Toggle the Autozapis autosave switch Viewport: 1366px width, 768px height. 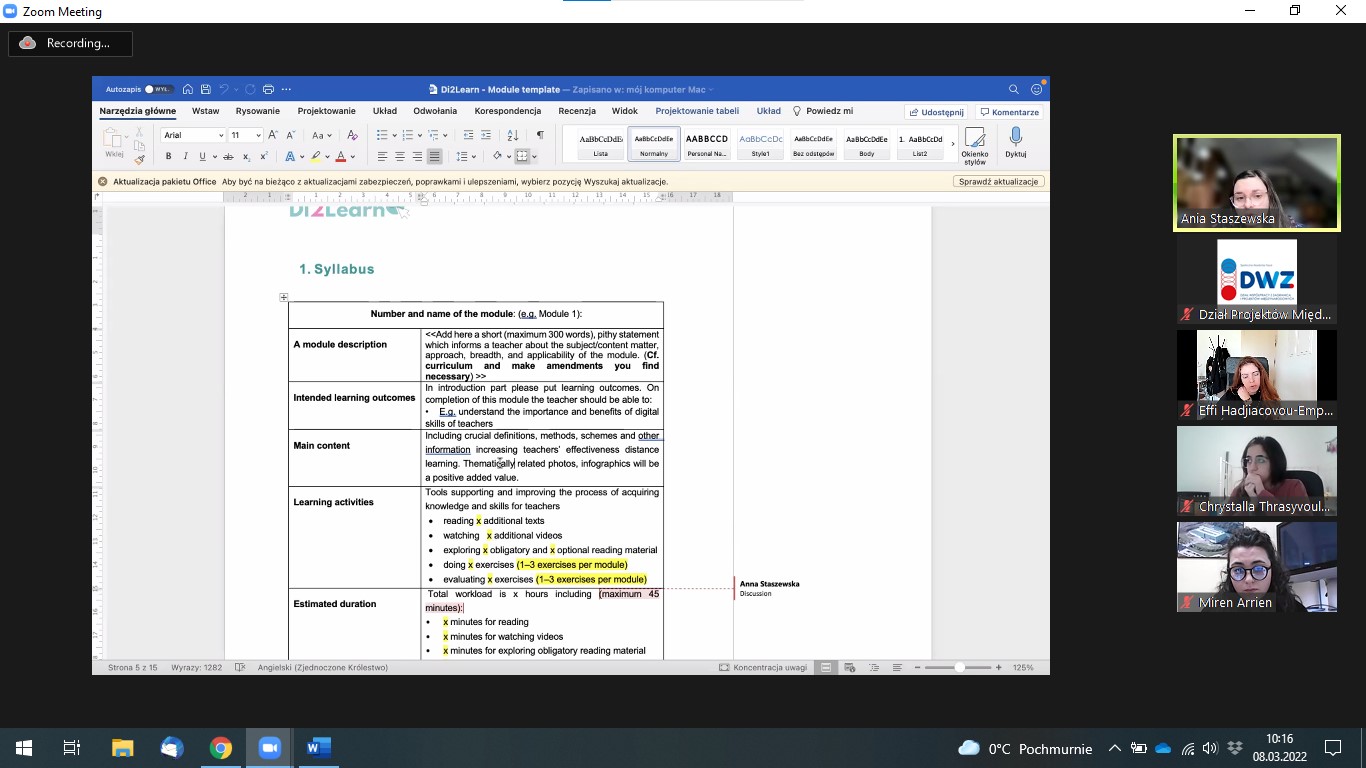tap(159, 89)
